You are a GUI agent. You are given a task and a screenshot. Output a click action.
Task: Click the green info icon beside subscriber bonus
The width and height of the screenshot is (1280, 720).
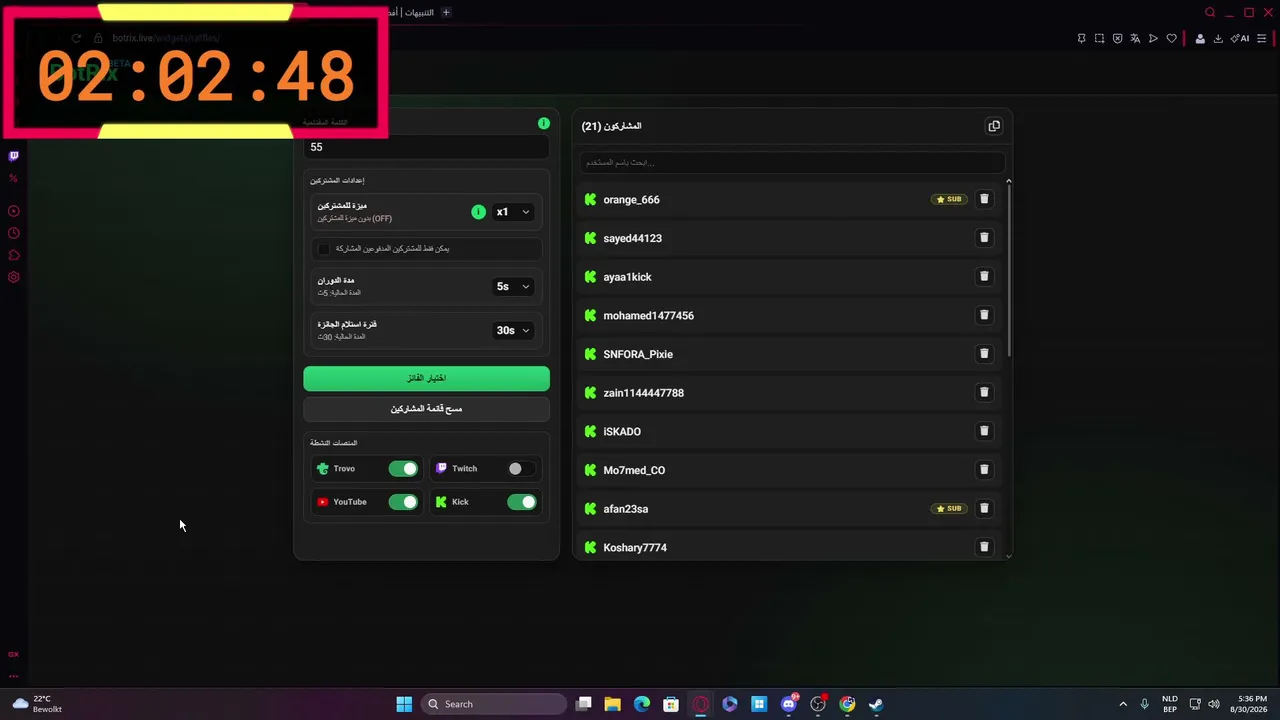point(478,212)
